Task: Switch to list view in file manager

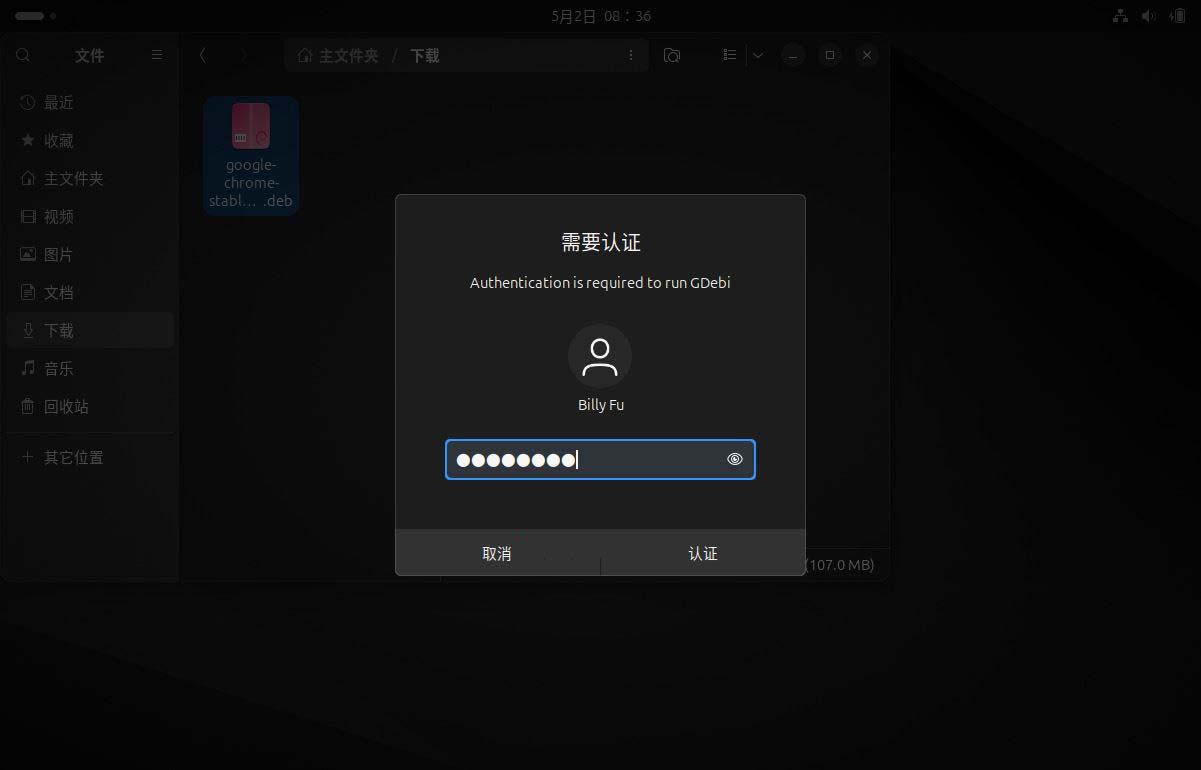Action: (730, 55)
